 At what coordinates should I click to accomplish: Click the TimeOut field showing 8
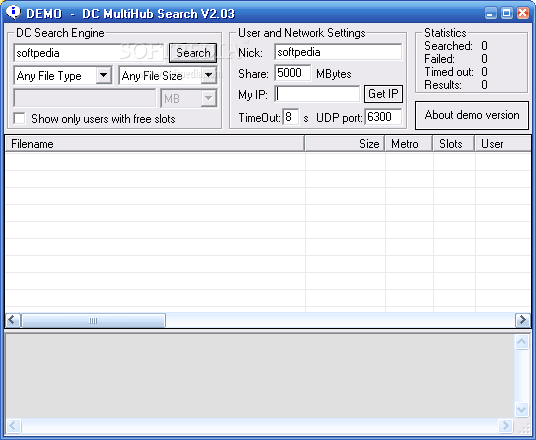tap(291, 117)
